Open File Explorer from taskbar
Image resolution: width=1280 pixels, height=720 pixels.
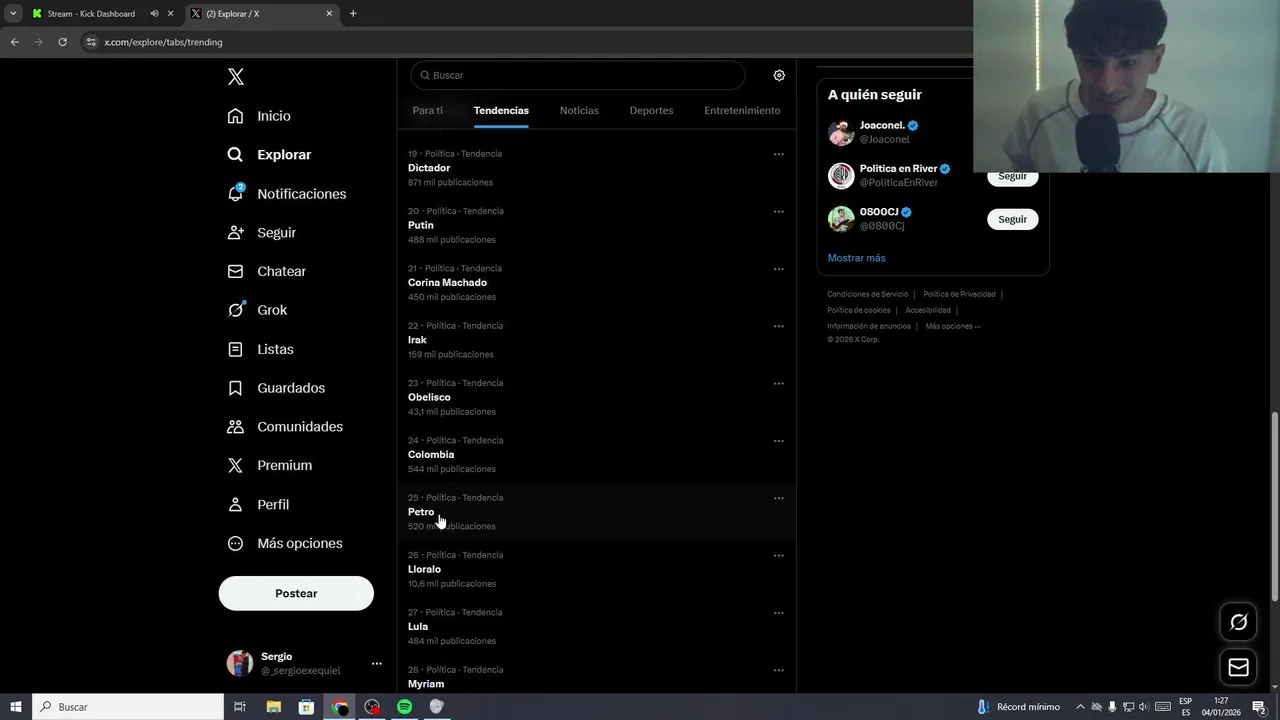(x=273, y=707)
